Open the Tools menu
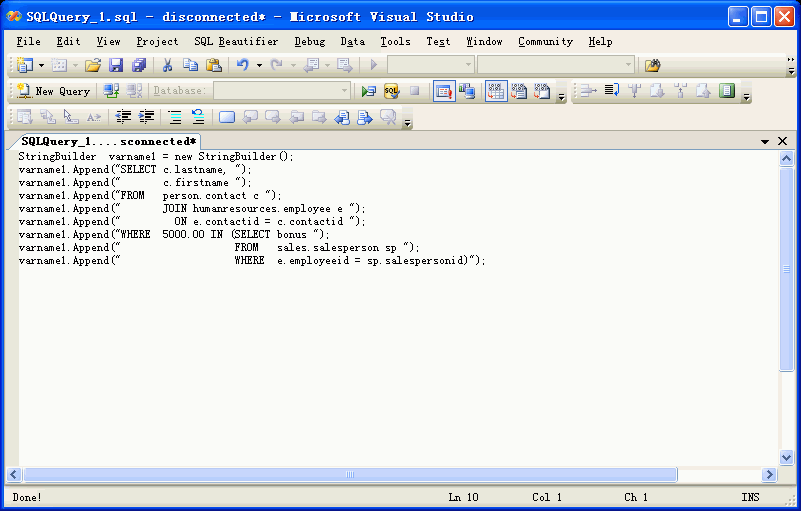The width and height of the screenshot is (801, 511). (395, 41)
